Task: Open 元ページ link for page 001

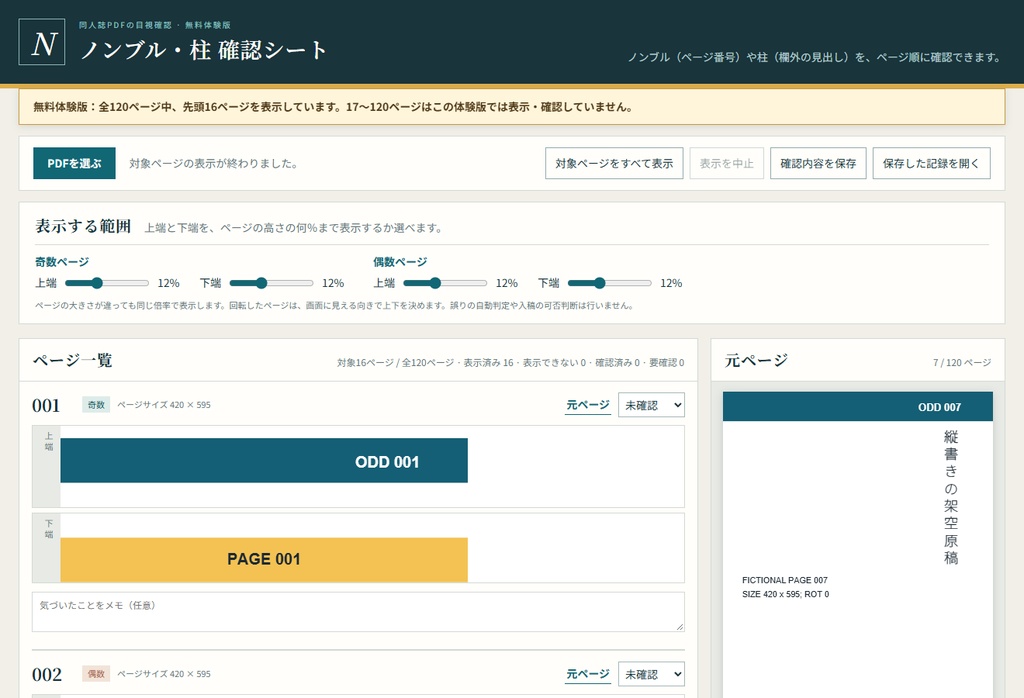Action: (x=588, y=405)
